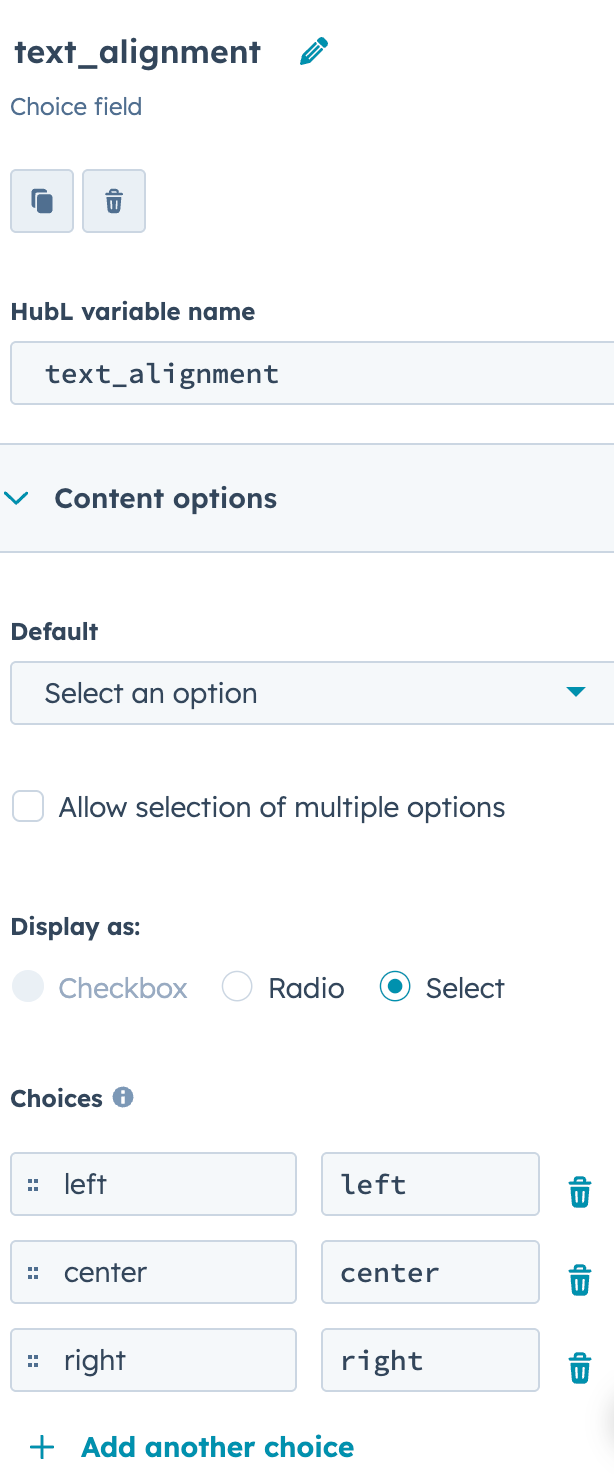
Task: Click the drag handle on the center choice
Action: pyautogui.click(x=33, y=1272)
